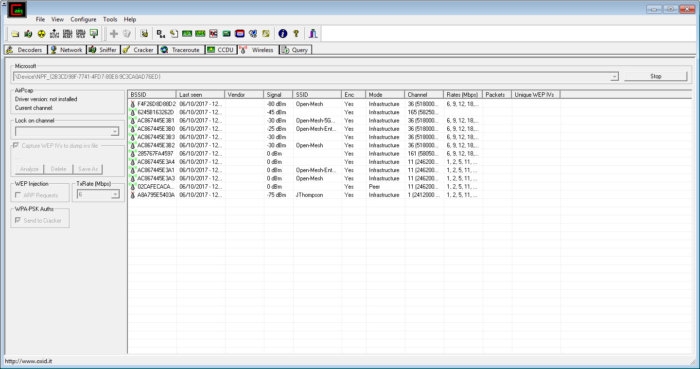Image resolution: width=700 pixels, height=369 pixels.
Task: Click the red RC password decoder icon
Action: click(x=213, y=33)
